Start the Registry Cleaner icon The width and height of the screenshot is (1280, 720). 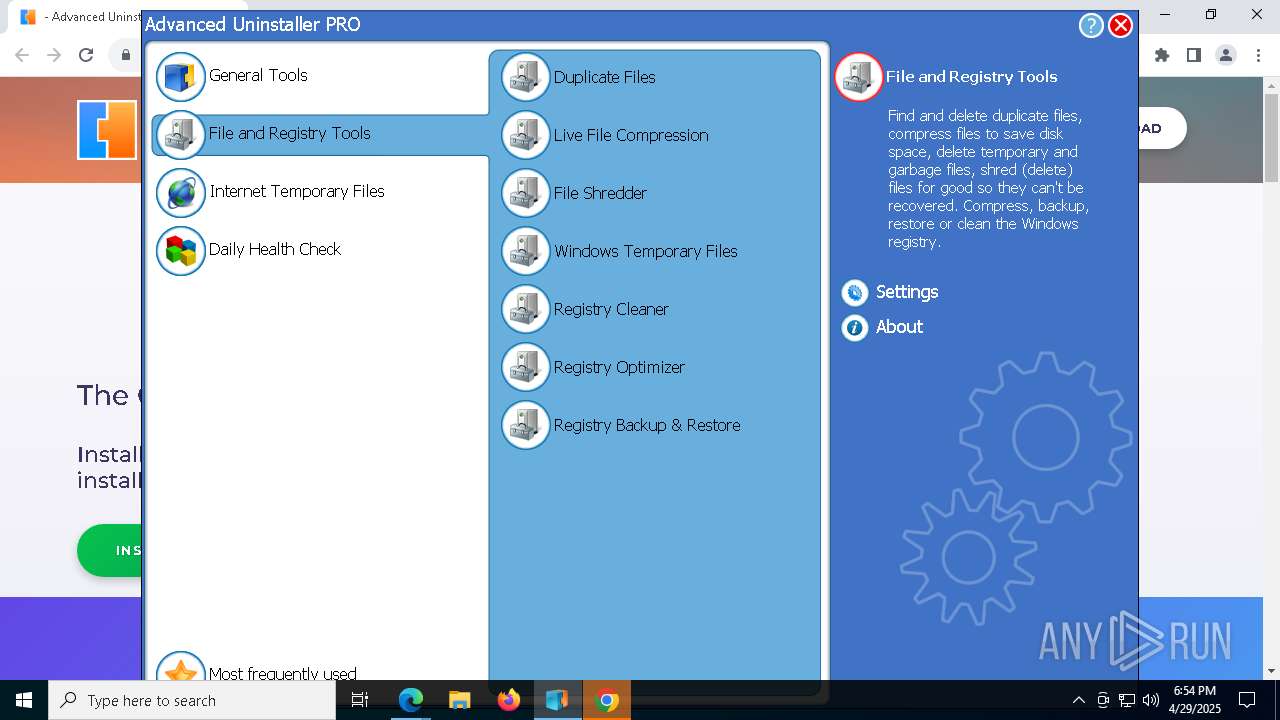coord(526,310)
